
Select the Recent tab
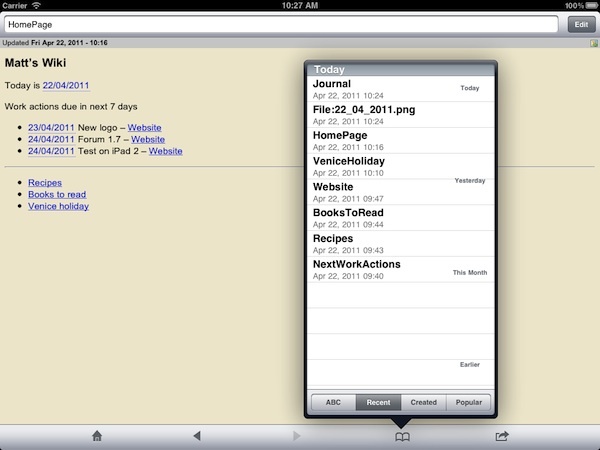point(378,403)
